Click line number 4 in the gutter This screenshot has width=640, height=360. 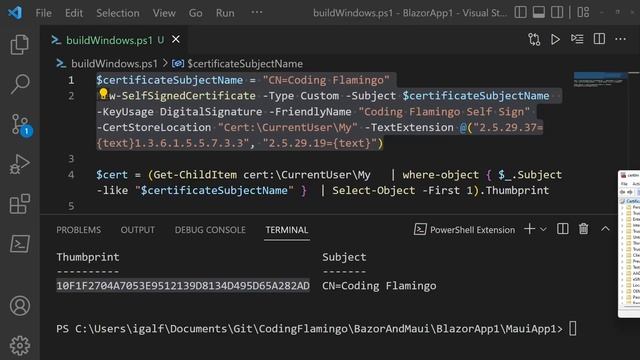pos(71,175)
